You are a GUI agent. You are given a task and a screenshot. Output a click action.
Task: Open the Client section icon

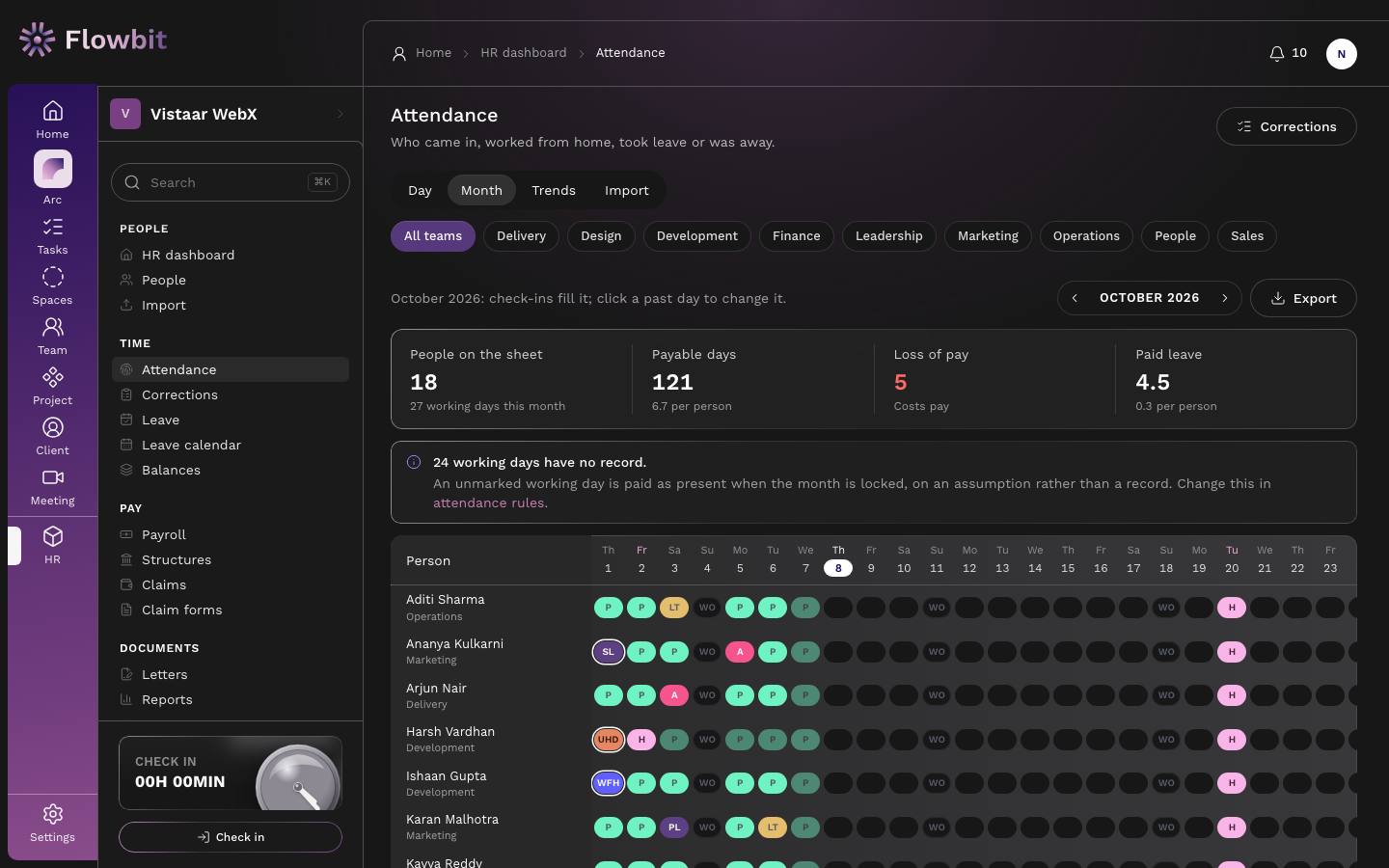52,437
